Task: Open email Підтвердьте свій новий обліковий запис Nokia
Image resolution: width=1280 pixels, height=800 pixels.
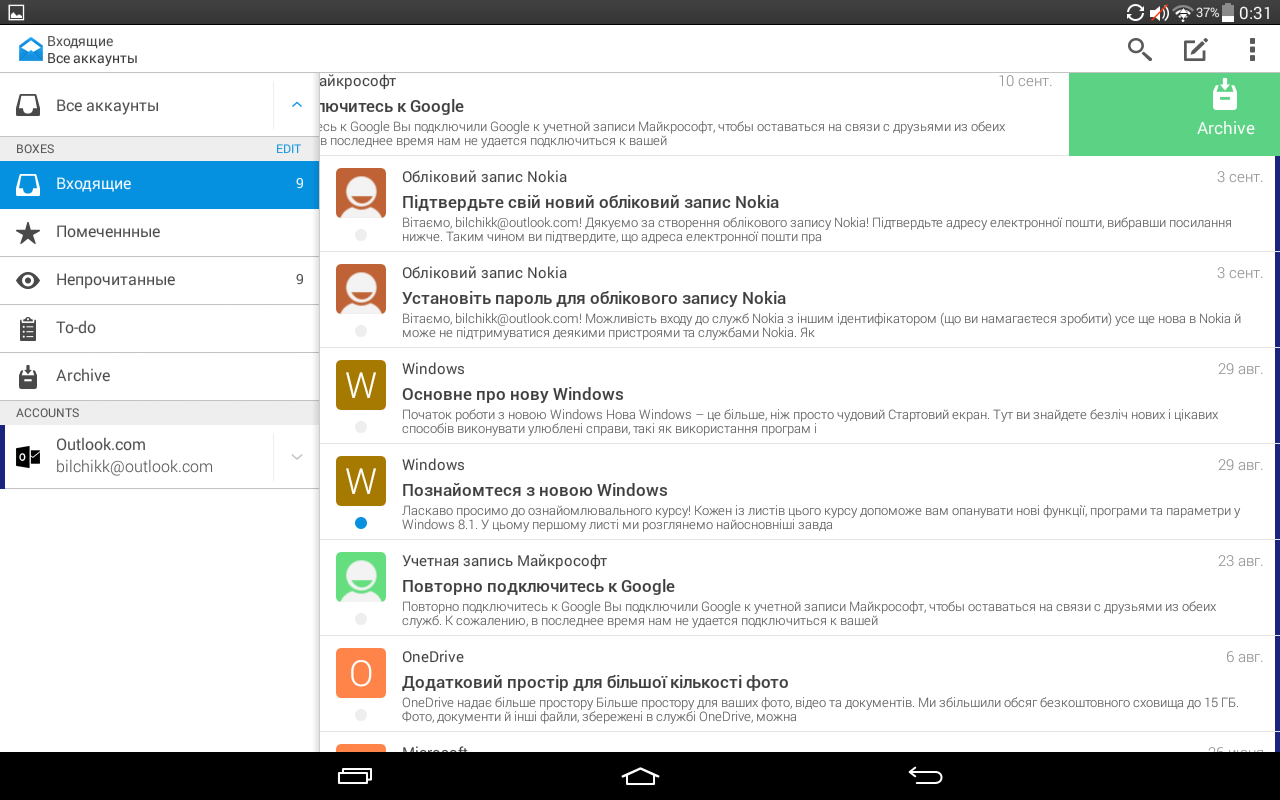Action: tap(798, 204)
